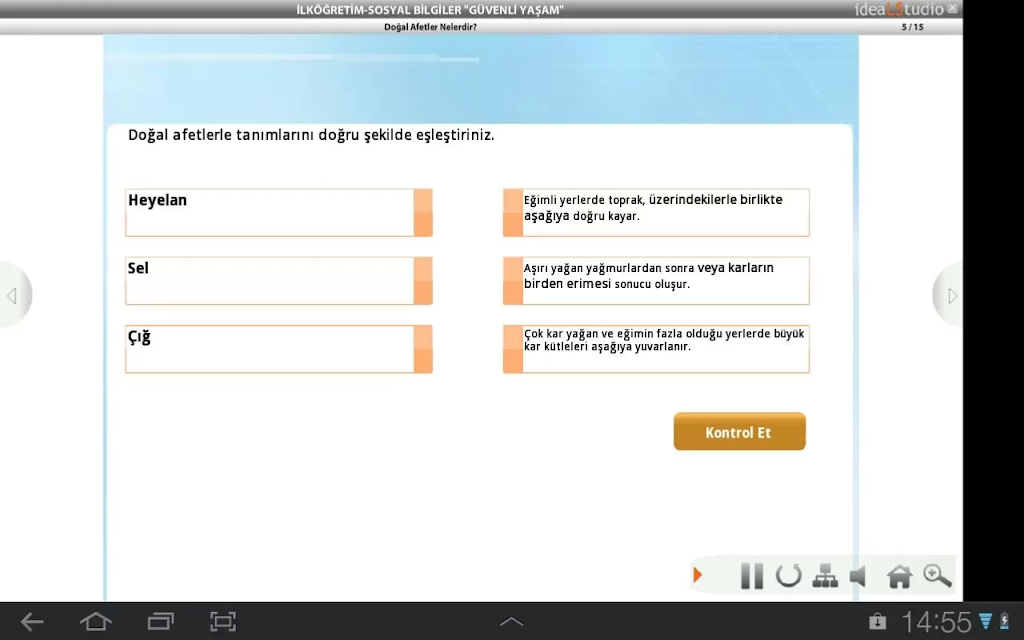Pick the definition starting 'Aşırı yağan yağmurlardan'
The height and width of the screenshot is (640, 1024).
tap(656, 281)
